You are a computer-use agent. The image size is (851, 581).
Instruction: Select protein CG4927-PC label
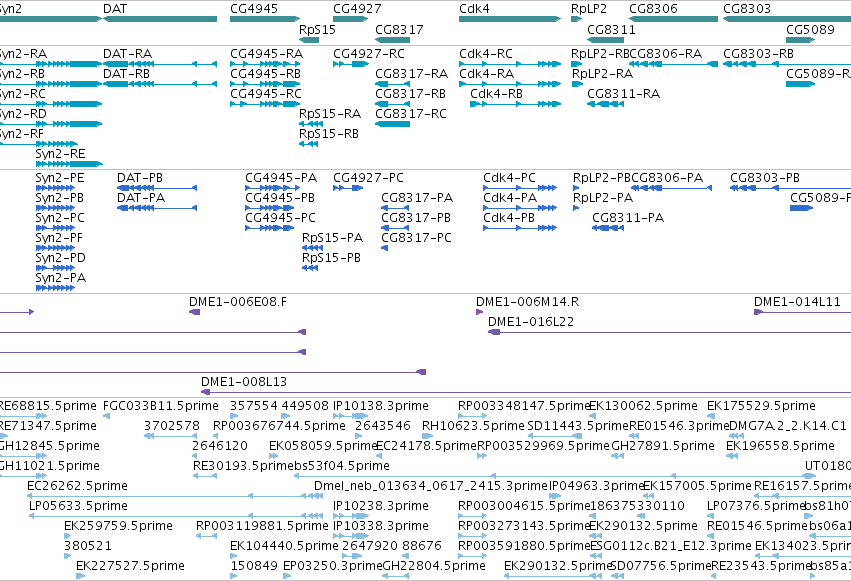[369, 177]
